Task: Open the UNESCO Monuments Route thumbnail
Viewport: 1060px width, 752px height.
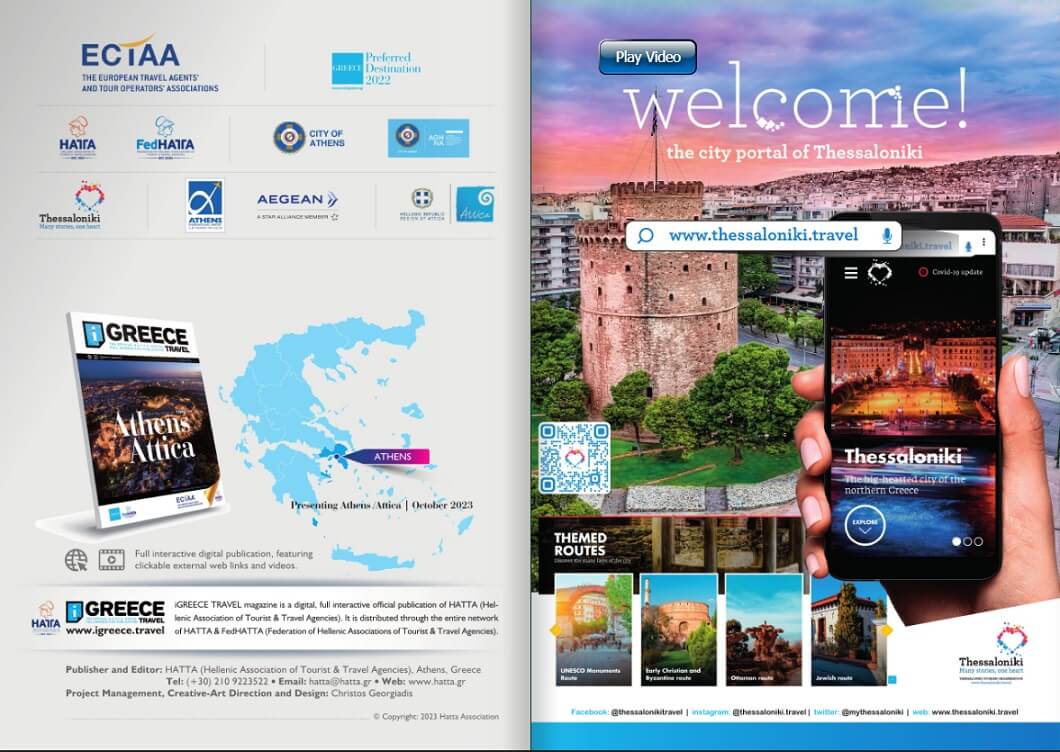Action: click(594, 629)
